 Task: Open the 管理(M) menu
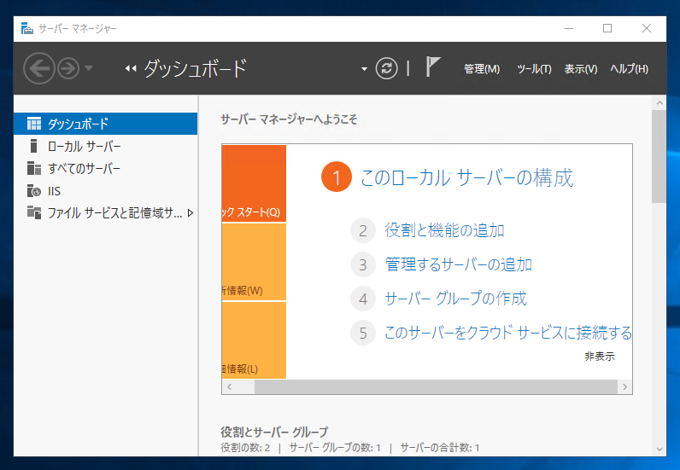pyautogui.click(x=482, y=69)
